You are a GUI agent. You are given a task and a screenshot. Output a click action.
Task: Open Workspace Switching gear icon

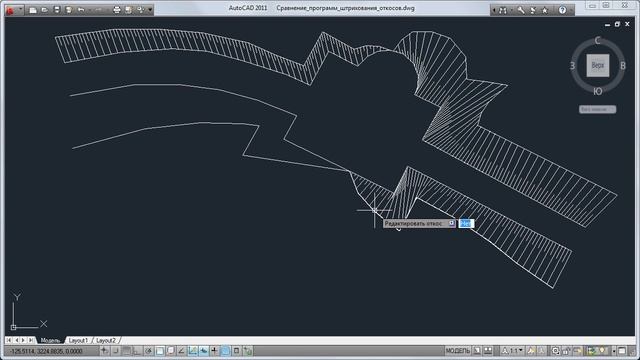pos(555,351)
